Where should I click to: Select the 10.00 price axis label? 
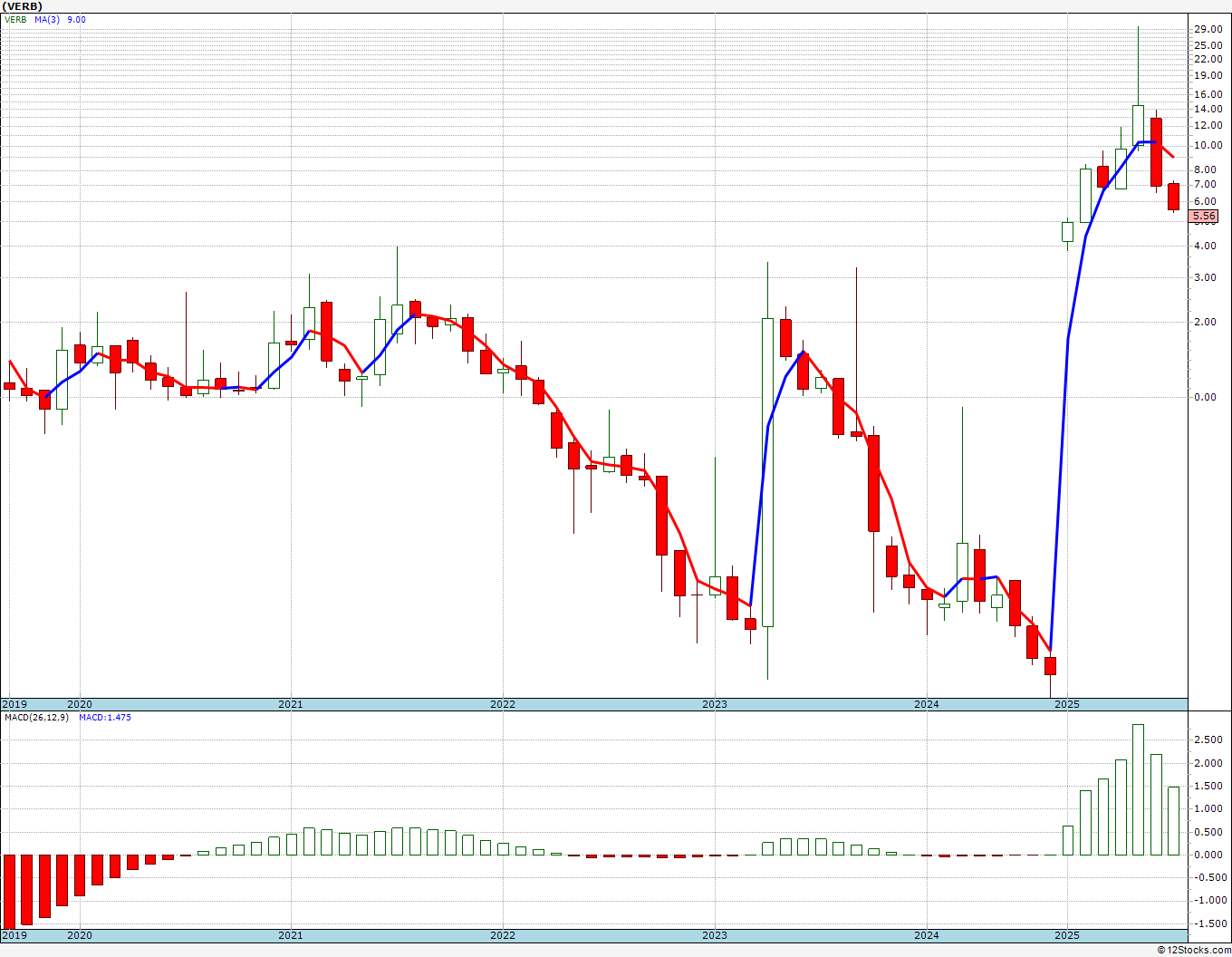click(x=1208, y=145)
